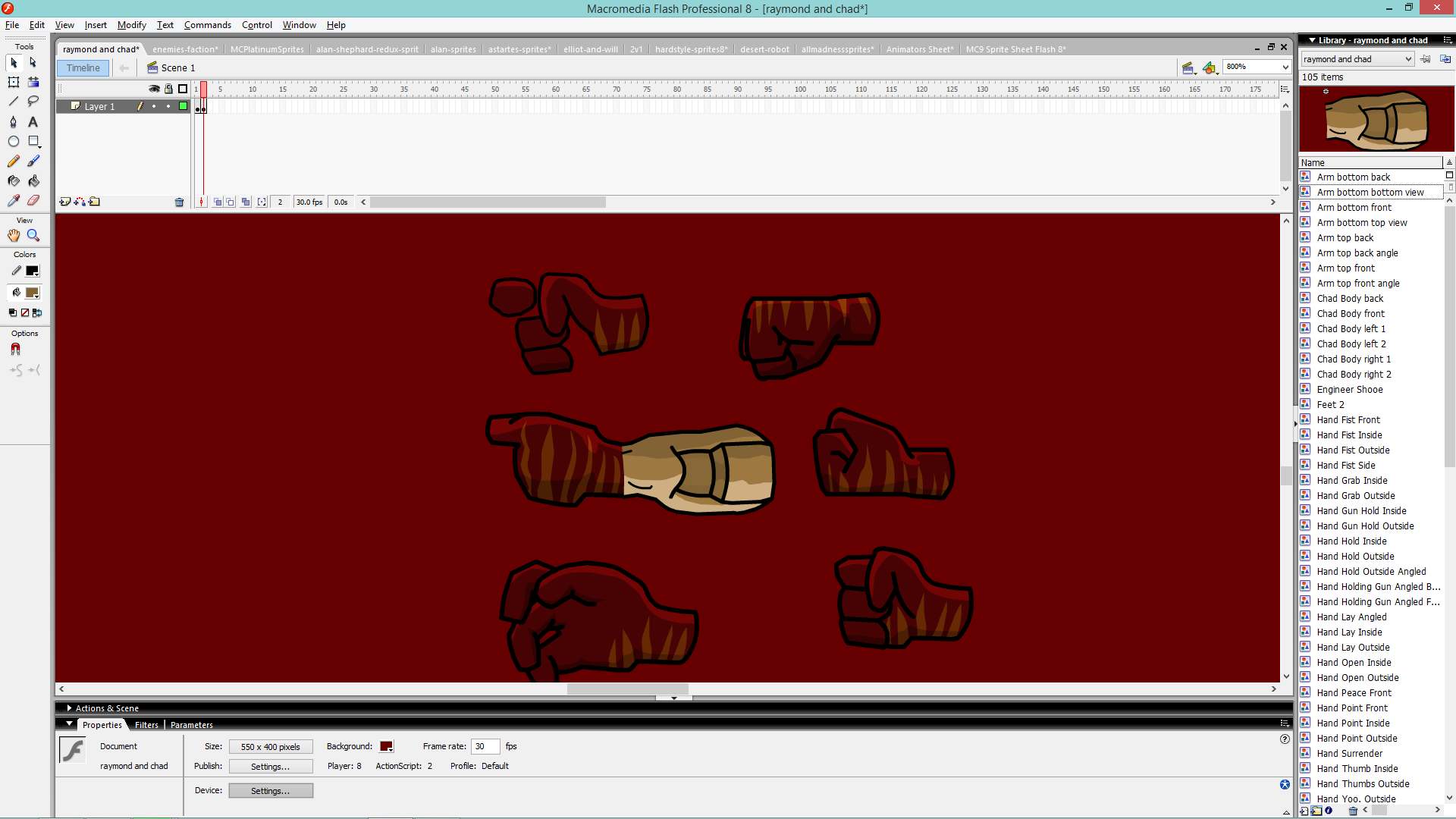Open document Background color swatch

point(386,746)
